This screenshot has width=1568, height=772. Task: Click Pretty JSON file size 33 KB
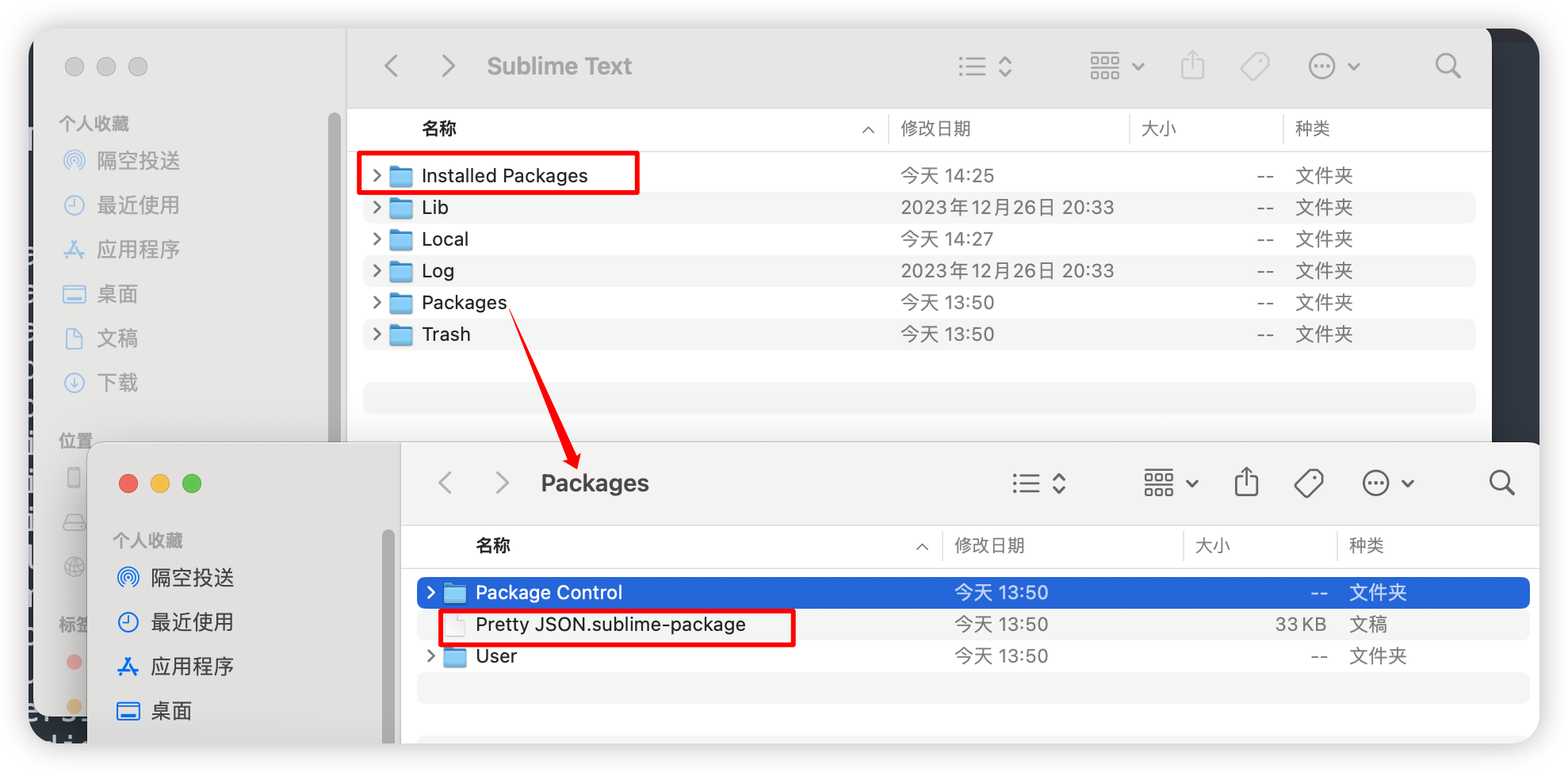point(1301,625)
